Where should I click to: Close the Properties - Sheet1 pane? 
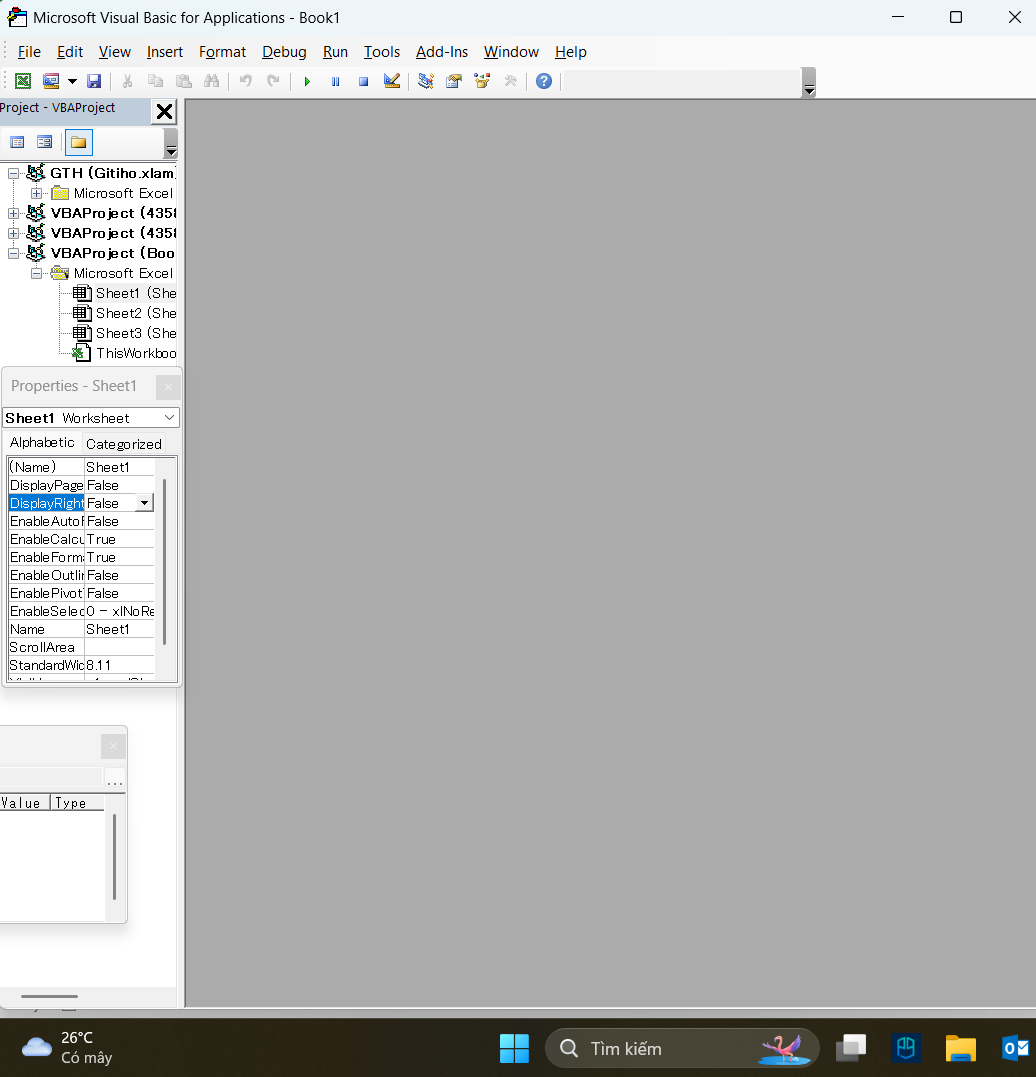point(168,387)
